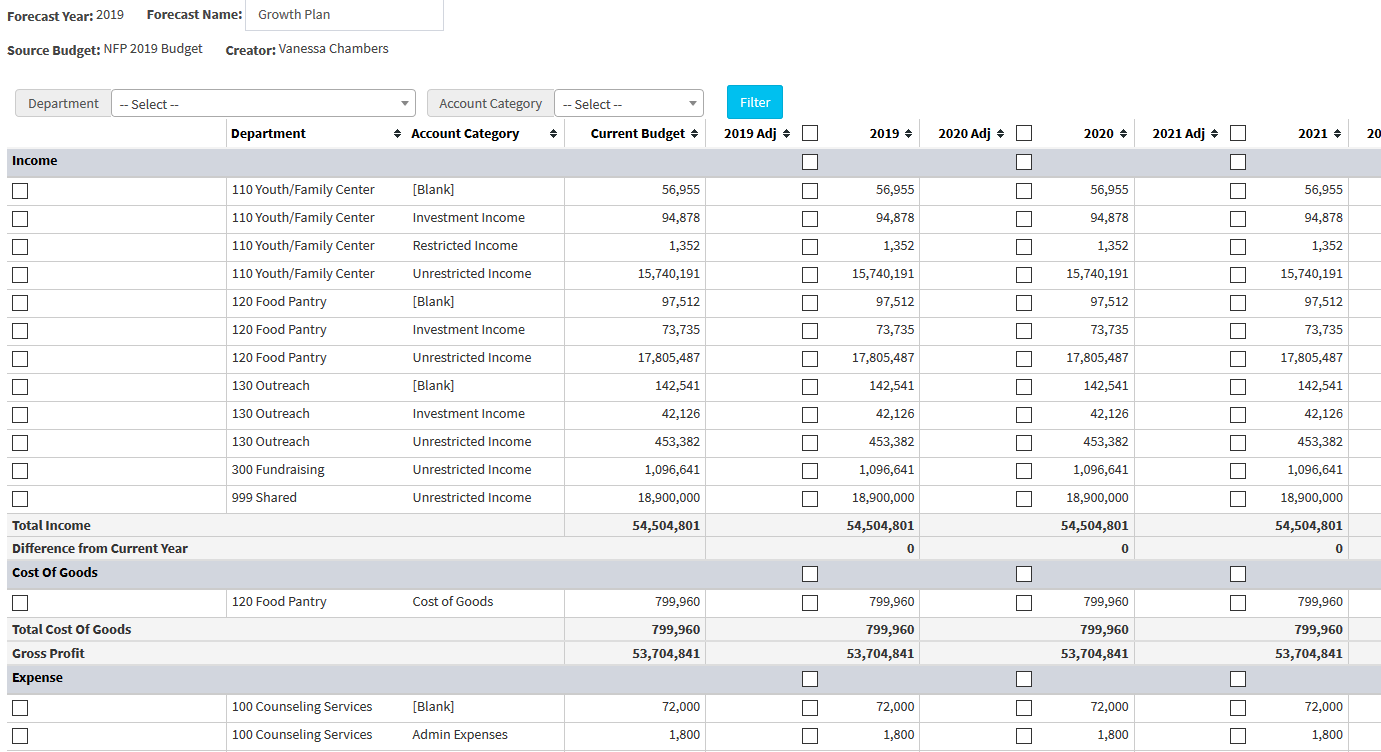Screen dimensions: 1381x752
Task: Check the 2020 Adj header checkbox
Action: point(1024,133)
